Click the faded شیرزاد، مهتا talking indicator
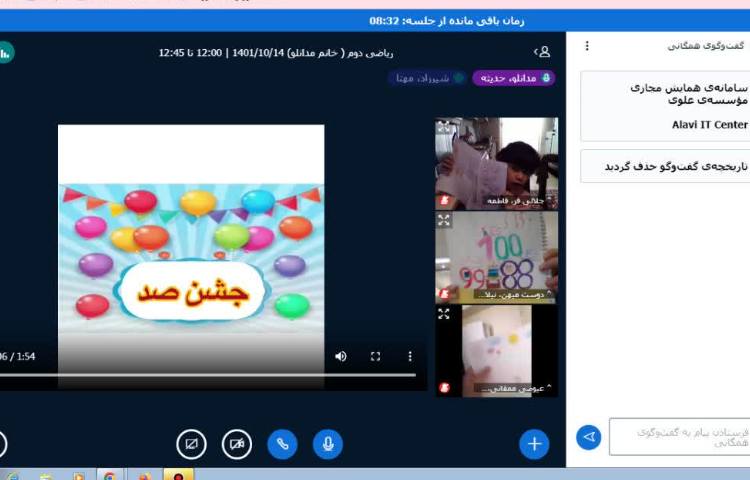The width and height of the screenshot is (750, 480). [x=428, y=78]
